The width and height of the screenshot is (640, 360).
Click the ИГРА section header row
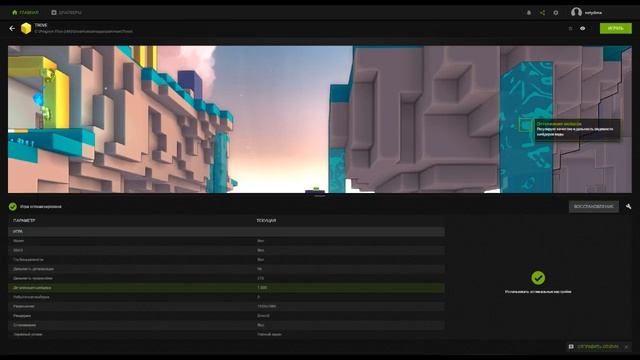coord(227,231)
